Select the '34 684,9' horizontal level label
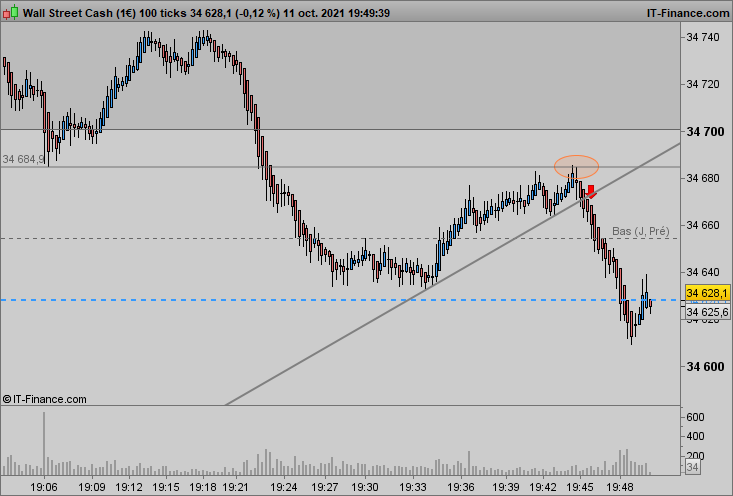Screen dimensions: 733x496 [x=23, y=159]
